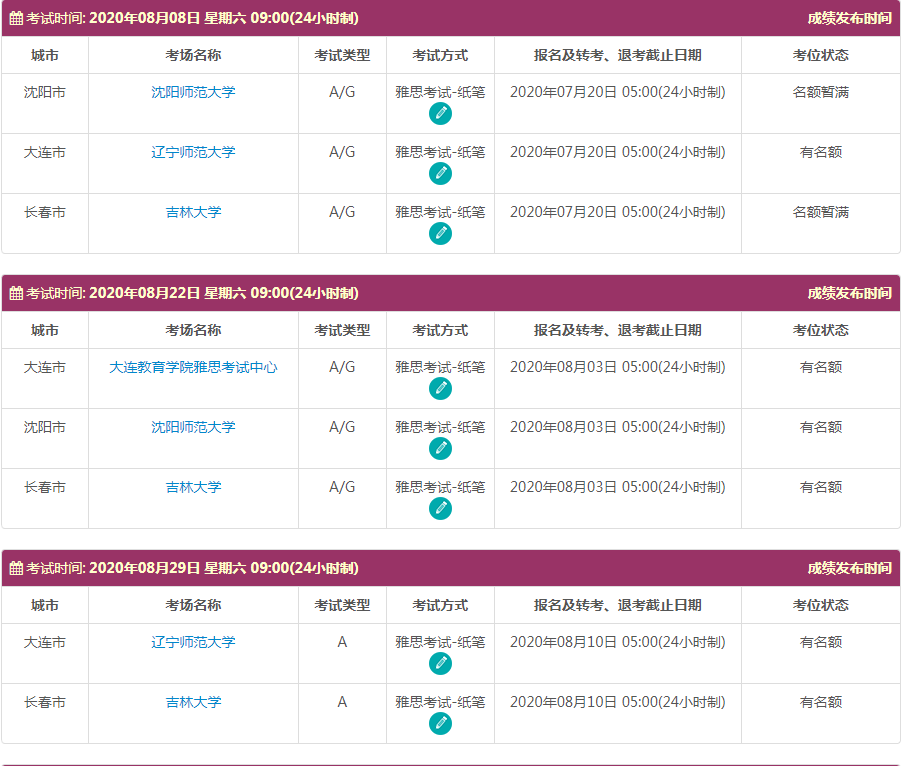Screen dimensions: 904x766
Task: Click pencil icon in Dalian August 8 row
Action: [440, 173]
